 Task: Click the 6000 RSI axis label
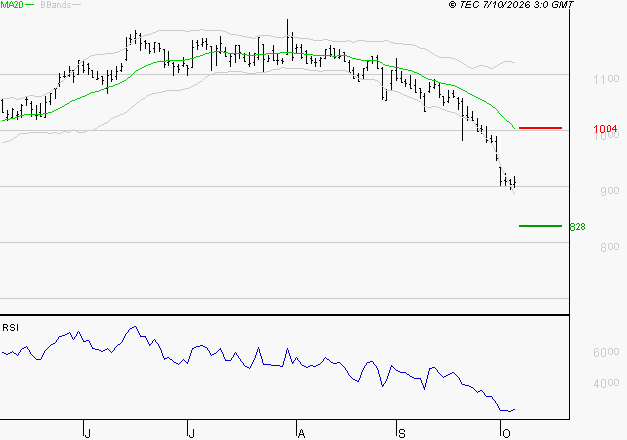[606, 352]
